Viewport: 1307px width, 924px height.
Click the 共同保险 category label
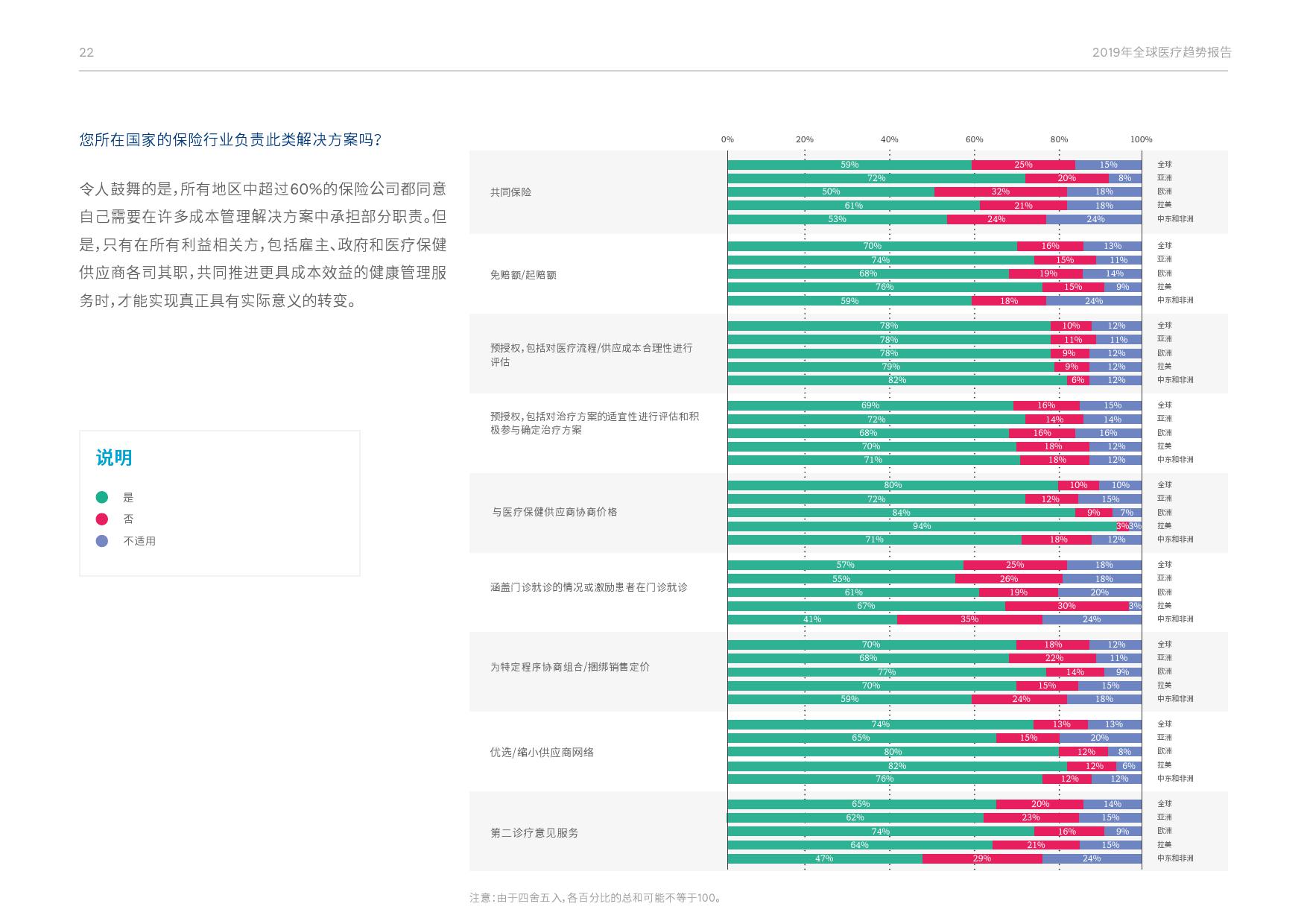point(510,192)
